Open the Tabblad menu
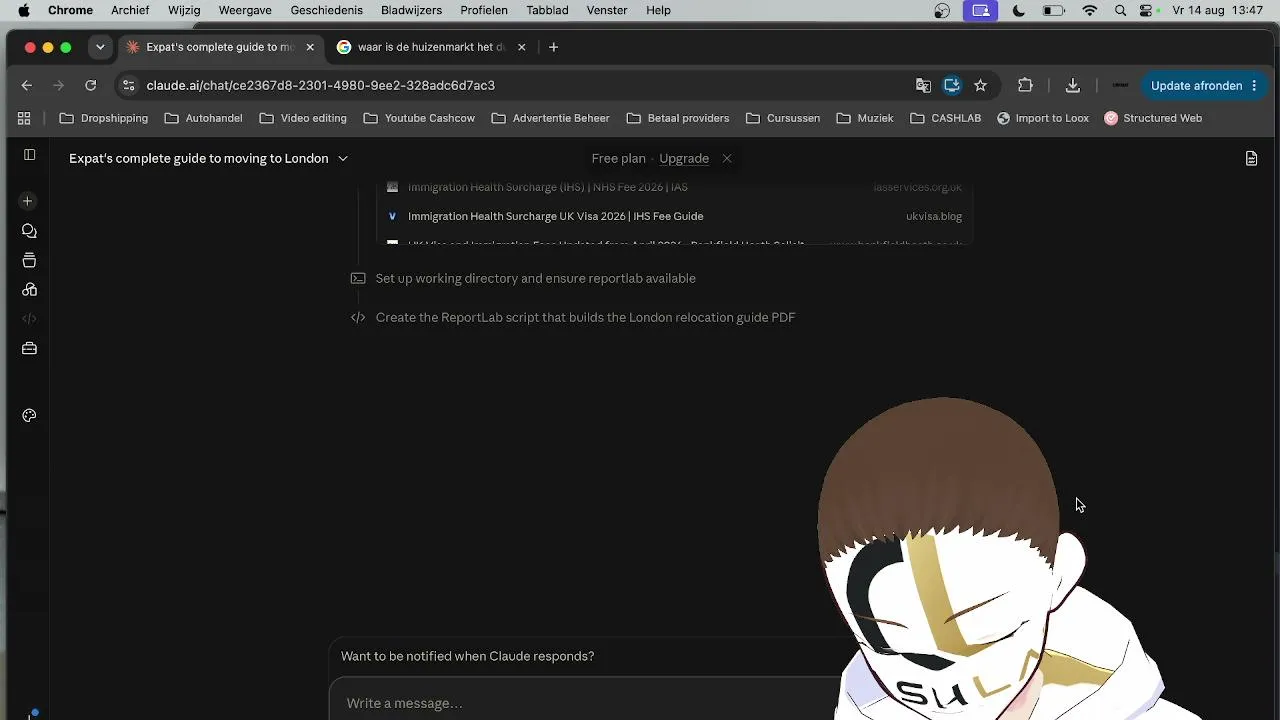Screen dimensions: 1280x720 click(x=547, y=10)
